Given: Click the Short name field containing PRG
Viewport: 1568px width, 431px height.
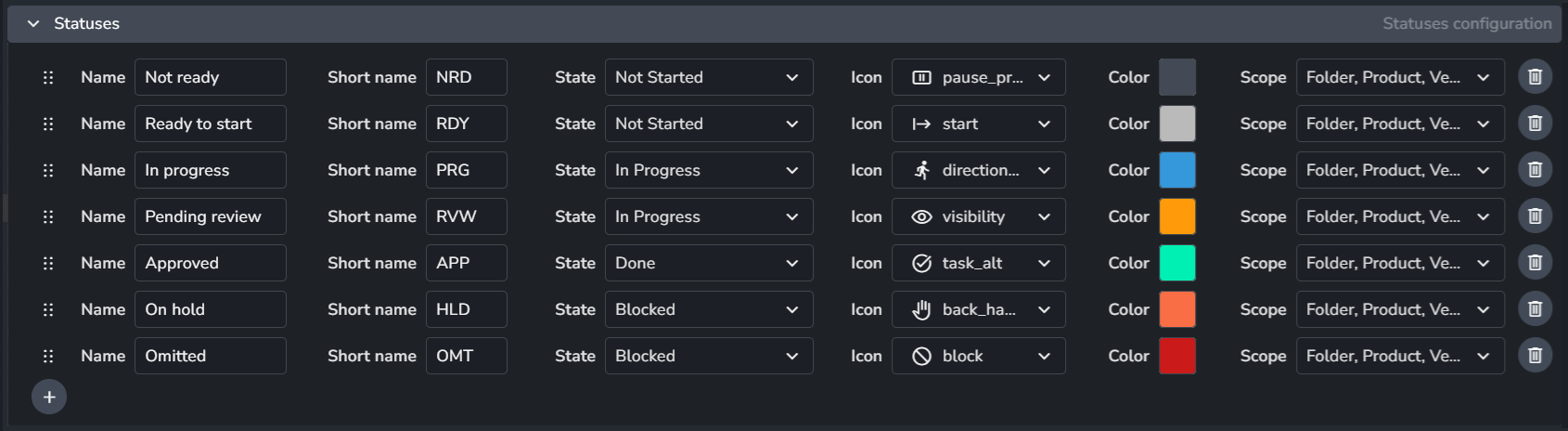Looking at the screenshot, I should click(466, 170).
